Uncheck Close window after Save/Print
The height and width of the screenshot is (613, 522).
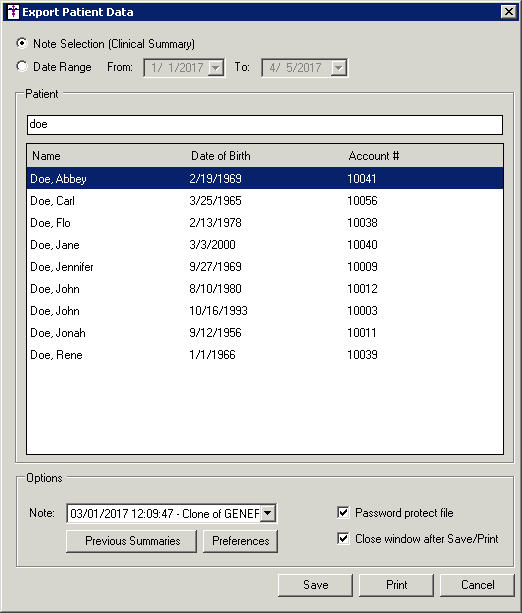point(343,538)
